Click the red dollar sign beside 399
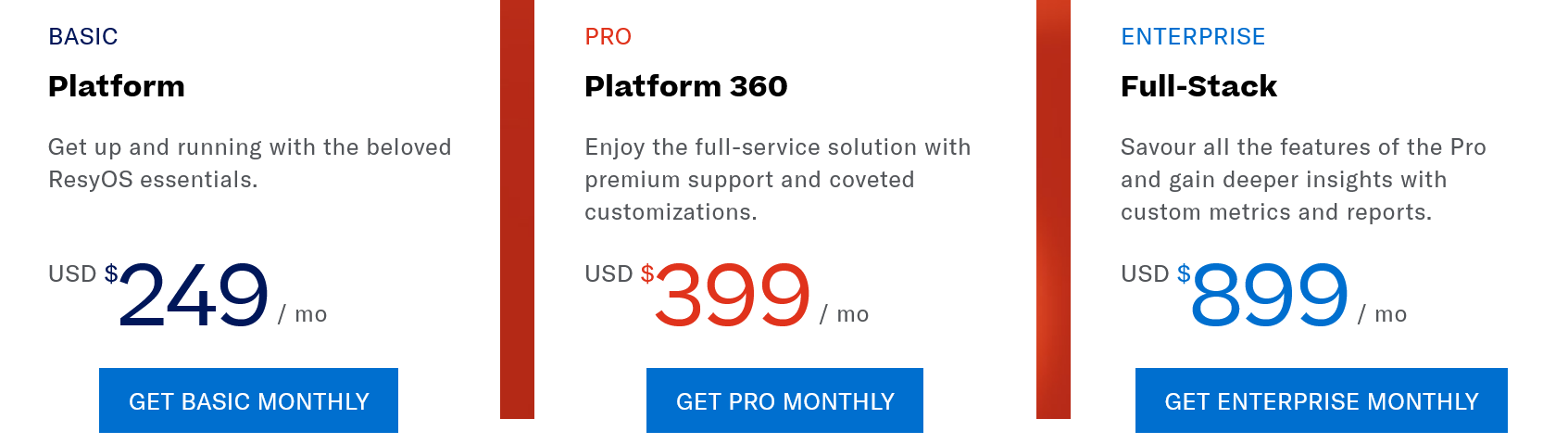 pos(647,273)
